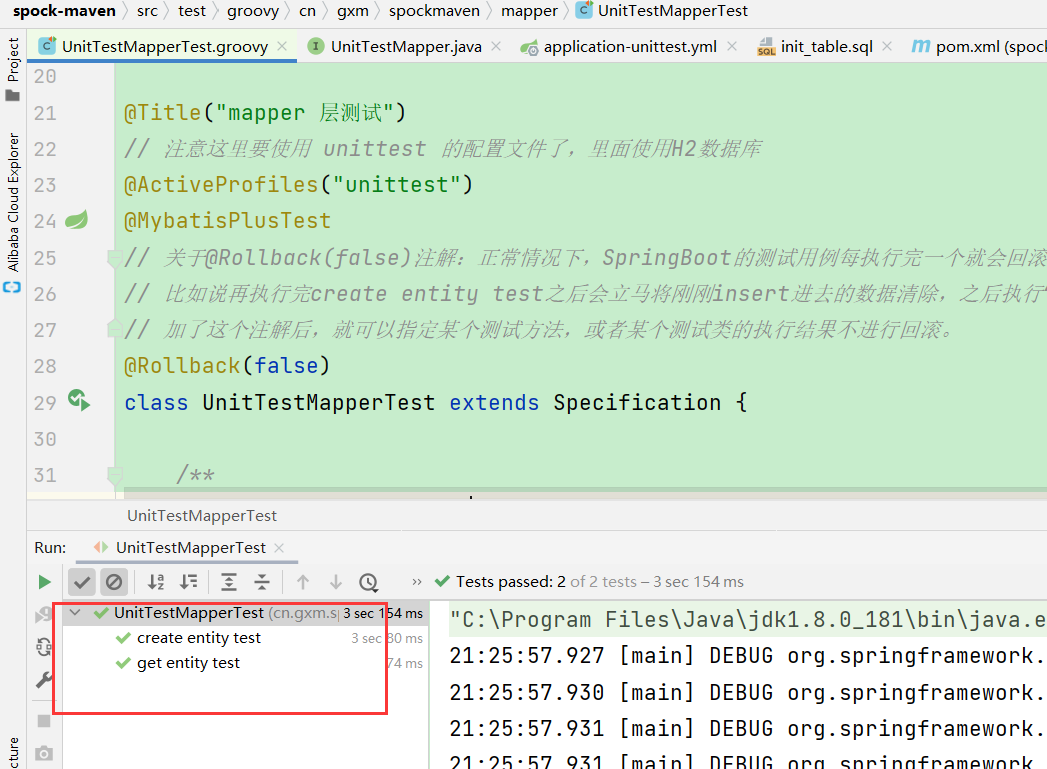Screen dimensions: 1047x769
Task: Click @Rollback(false) annotation on line 28
Action: coord(227,366)
